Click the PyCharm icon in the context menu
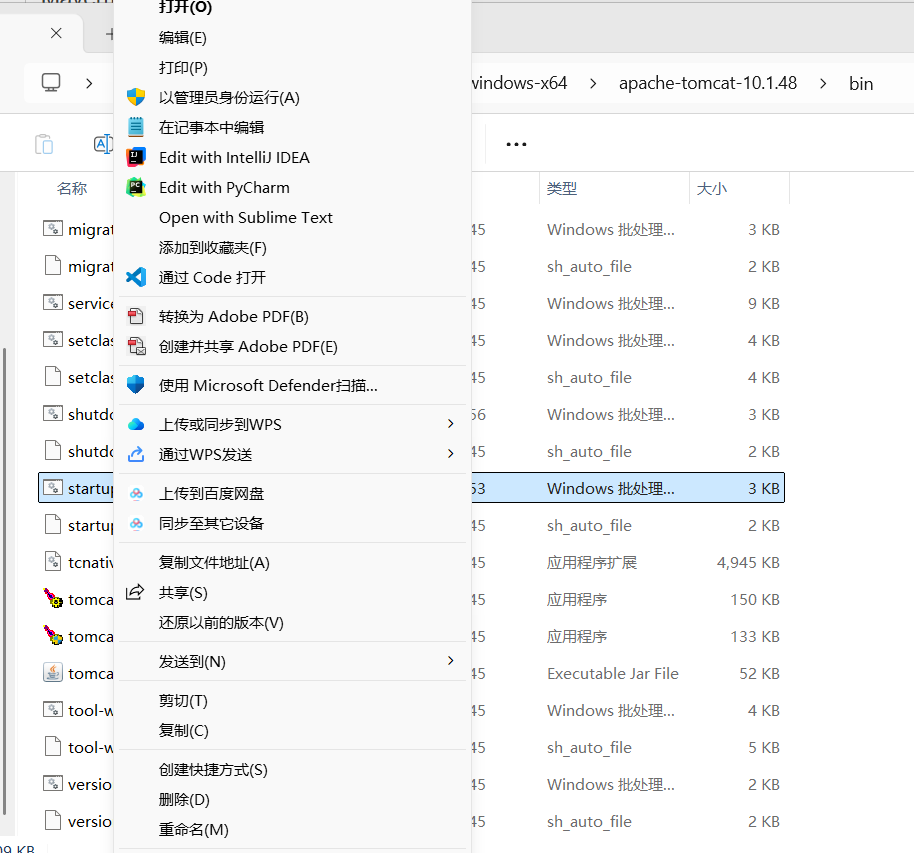Image resolution: width=914 pixels, height=853 pixels. (x=136, y=187)
